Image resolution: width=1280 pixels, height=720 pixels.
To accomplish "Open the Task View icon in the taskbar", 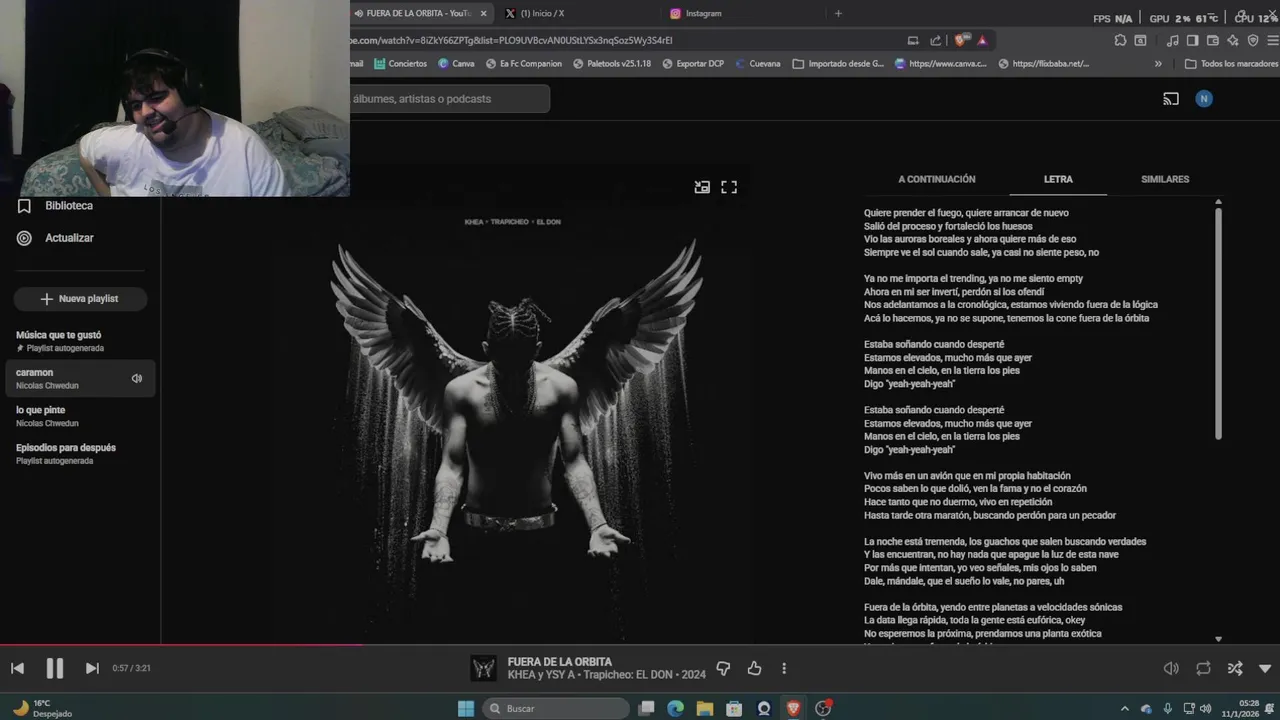I will click(x=647, y=708).
